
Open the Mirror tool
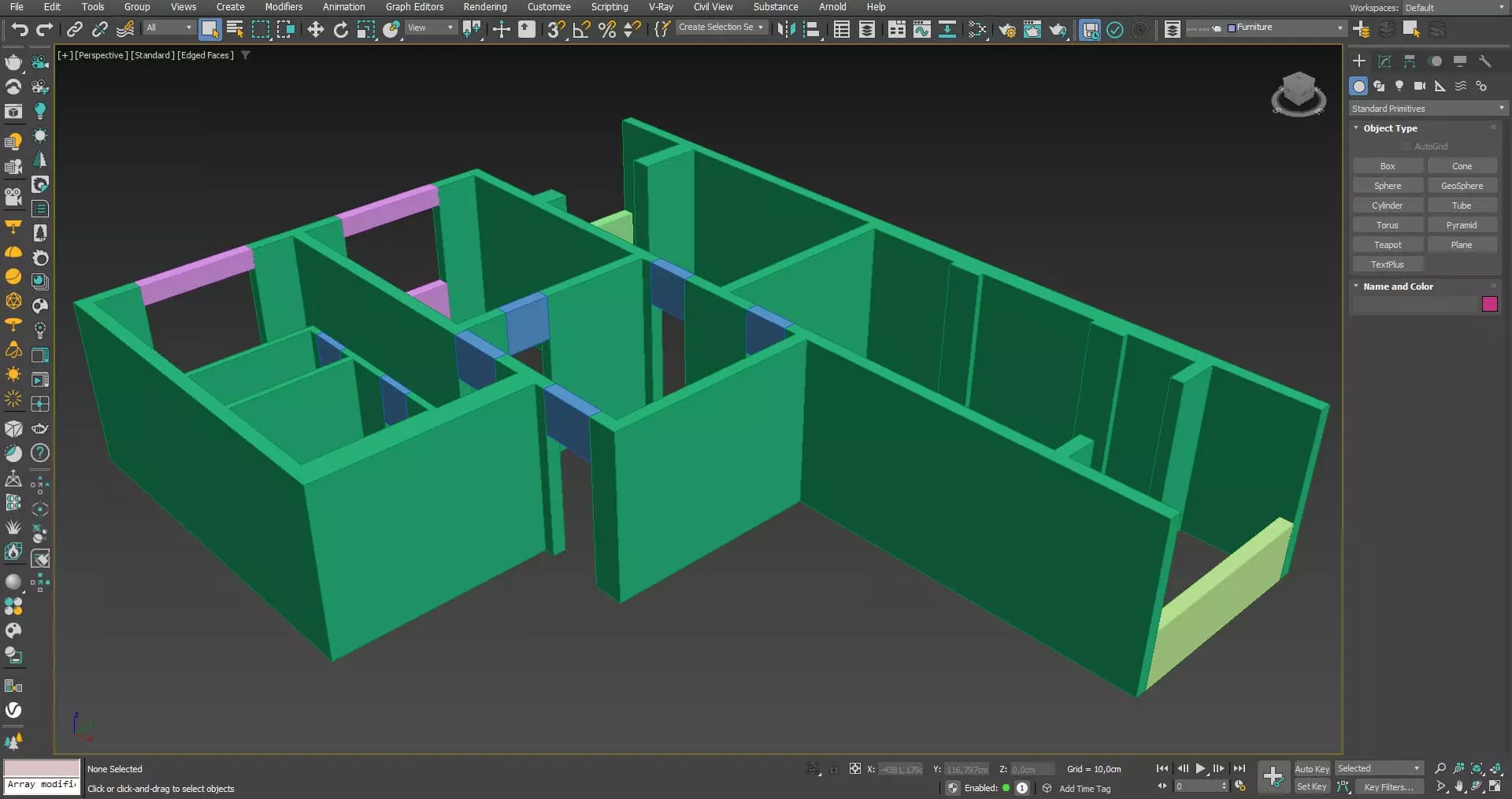[x=785, y=30]
